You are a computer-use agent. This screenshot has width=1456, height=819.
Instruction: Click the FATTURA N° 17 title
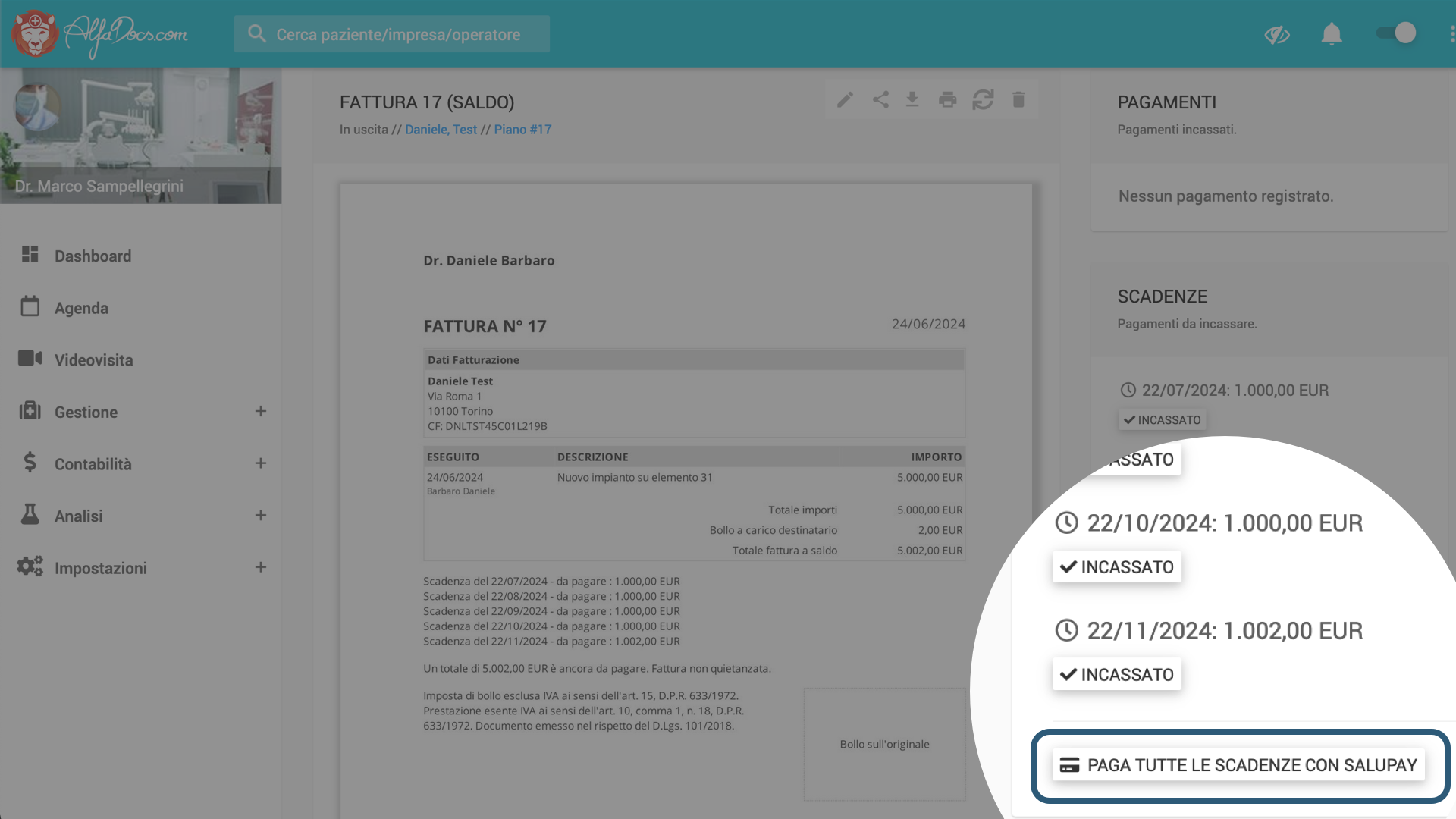pos(485,326)
